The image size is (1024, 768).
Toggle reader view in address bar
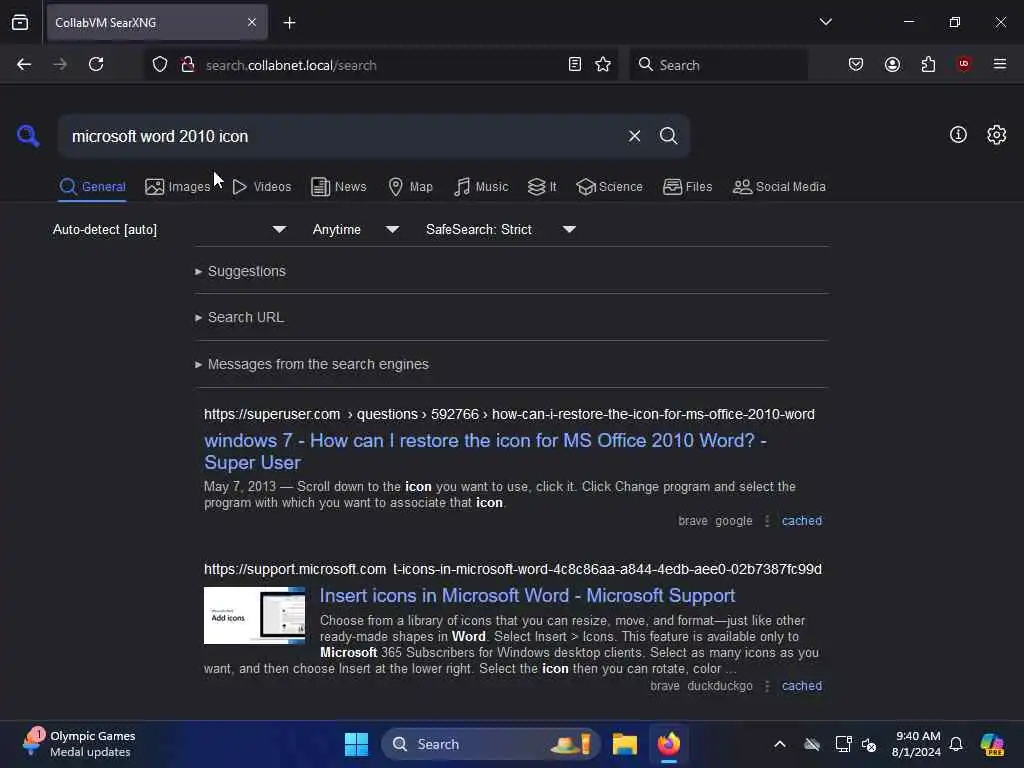(575, 64)
